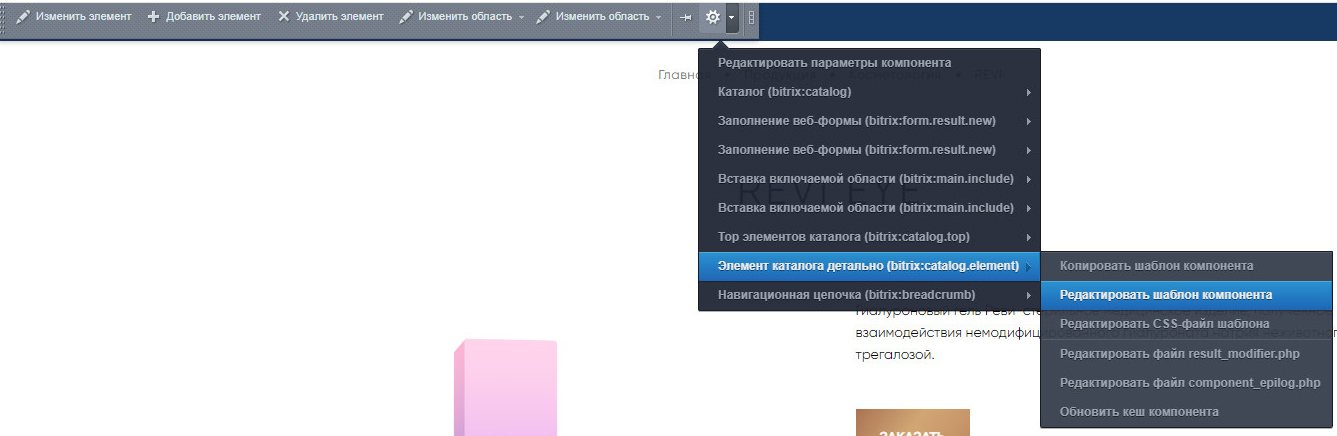Choose Редактировать шаблон компонента in submenu

click(1166, 295)
